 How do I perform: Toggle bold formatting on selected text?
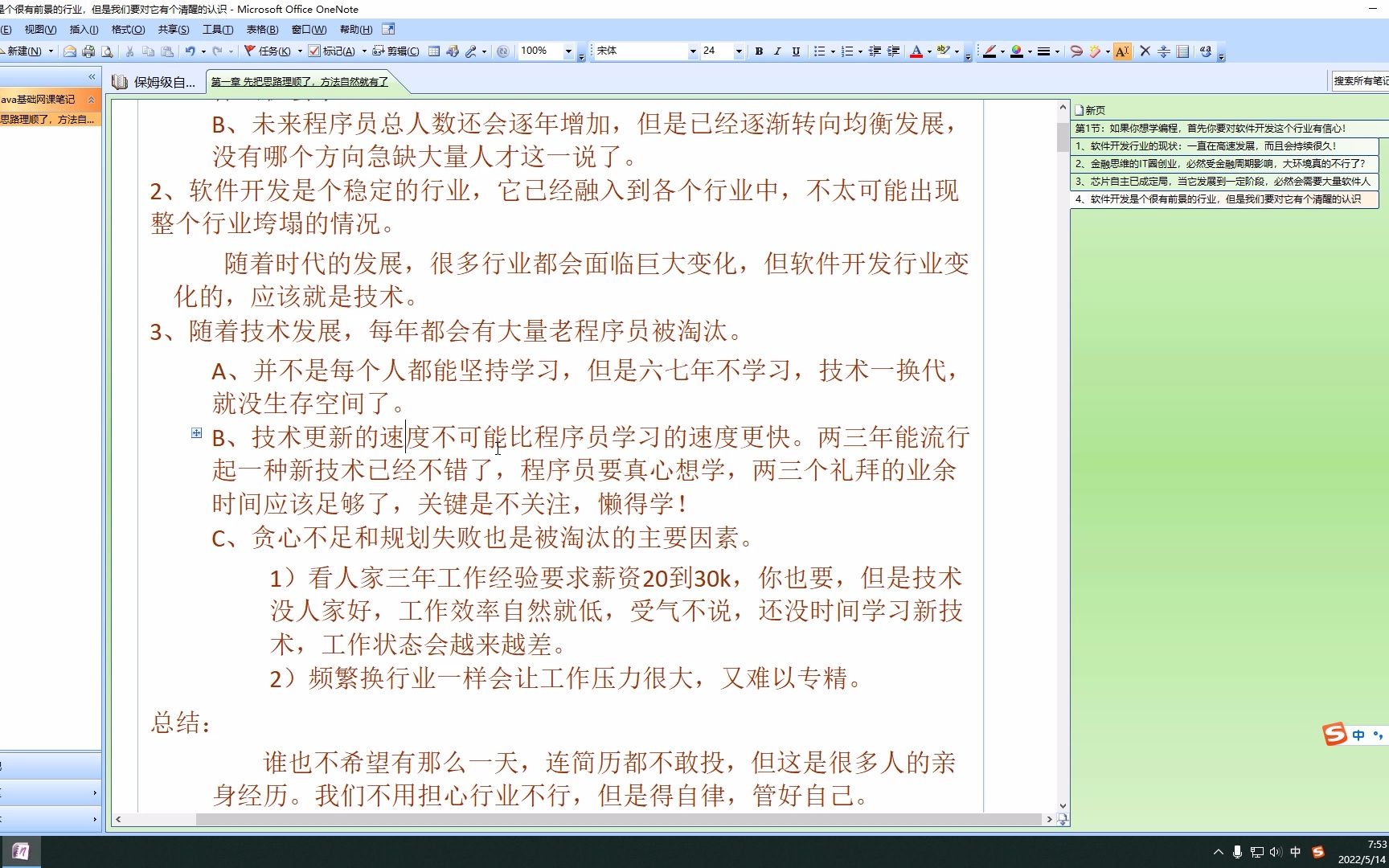point(758,51)
